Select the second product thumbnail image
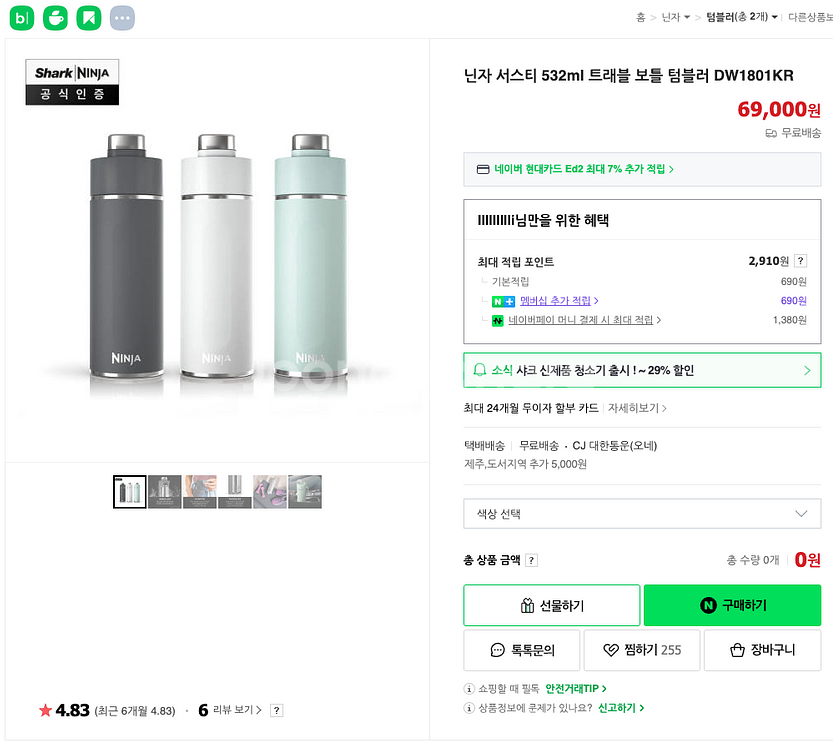Screen dimensions: 833x750 click(165, 492)
